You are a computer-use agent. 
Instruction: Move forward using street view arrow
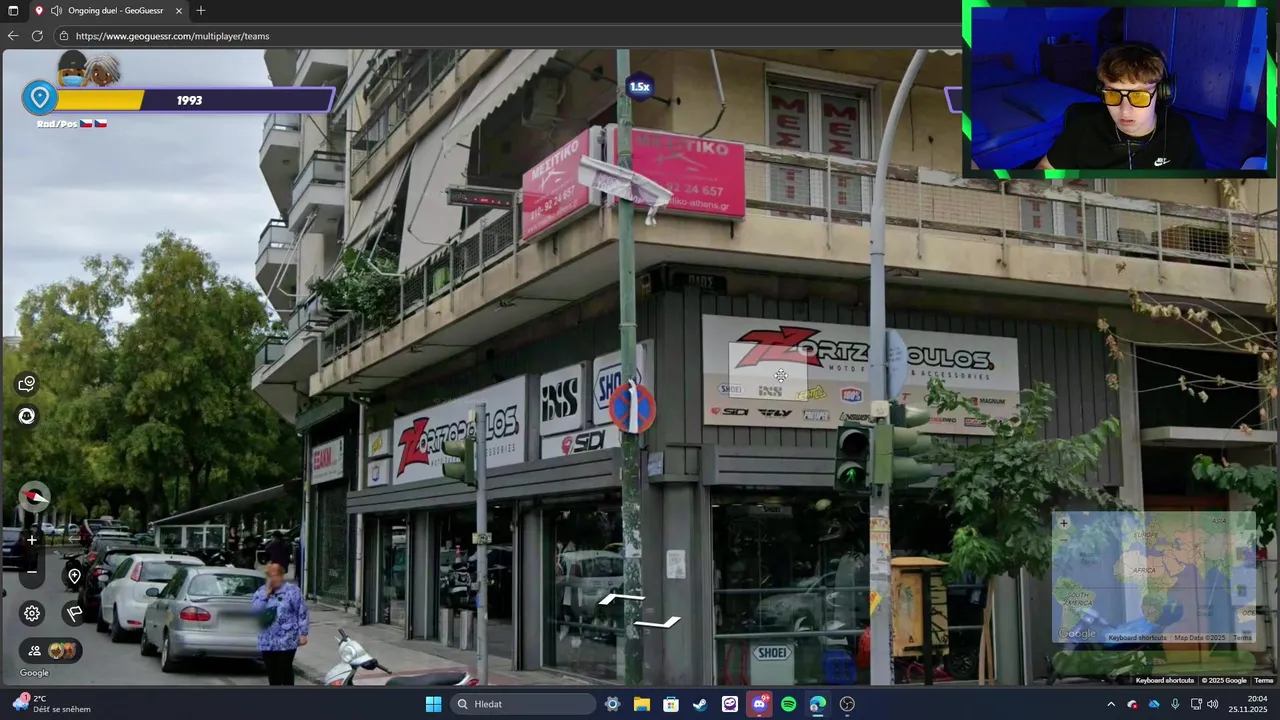[622, 599]
